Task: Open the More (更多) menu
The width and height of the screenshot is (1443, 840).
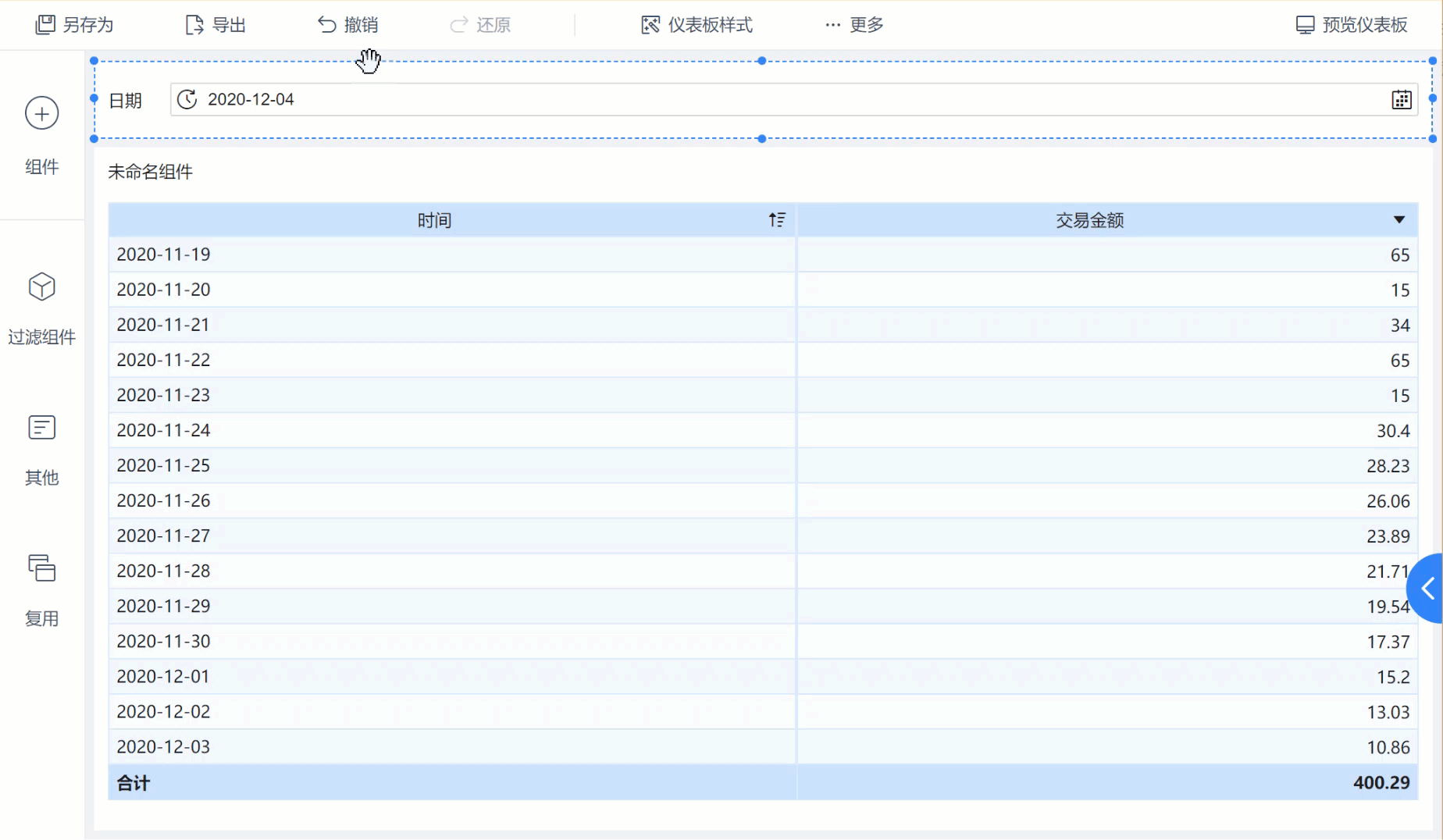Action: pyautogui.click(x=854, y=25)
